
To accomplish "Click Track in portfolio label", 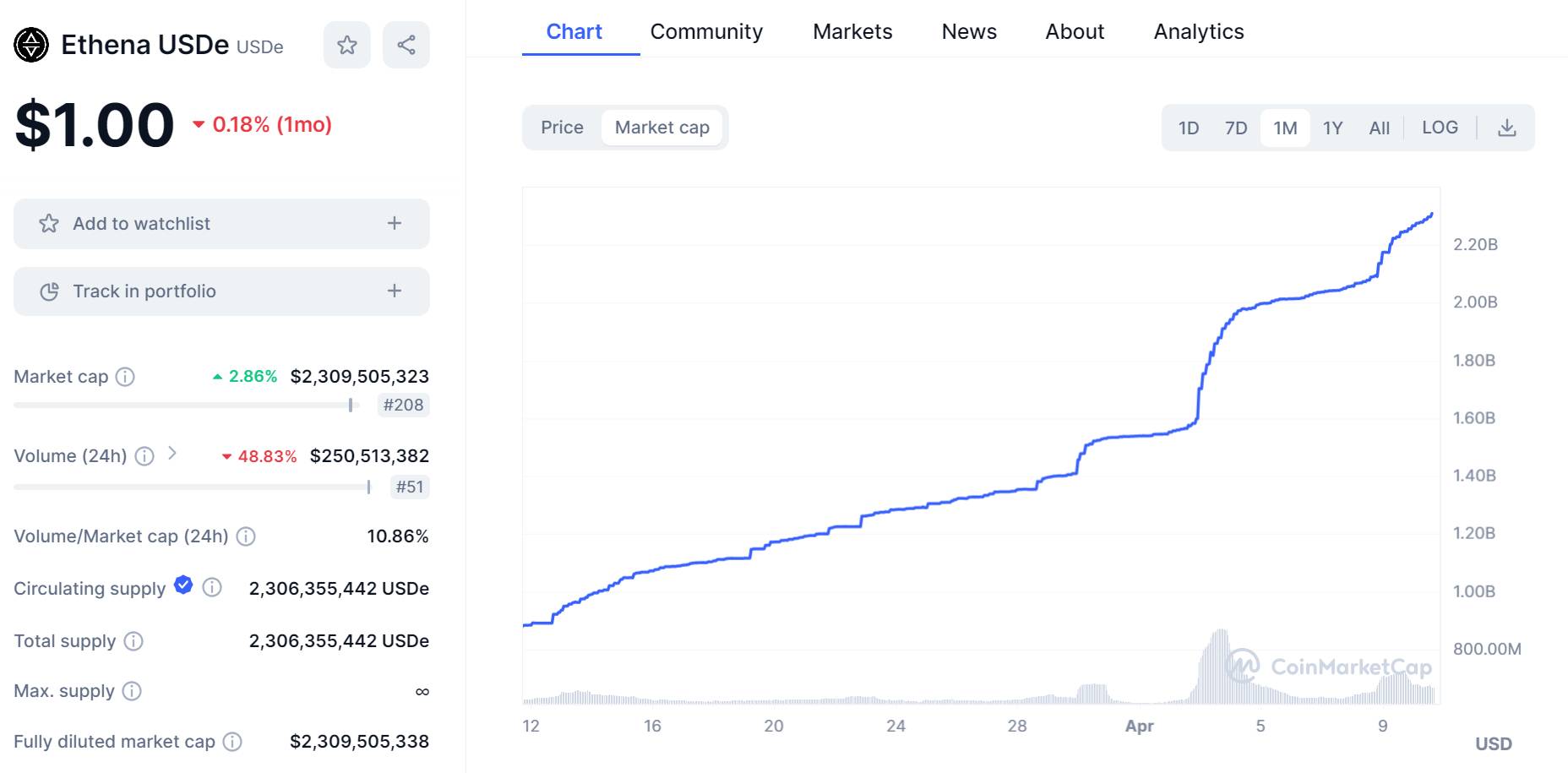I will pos(144,291).
